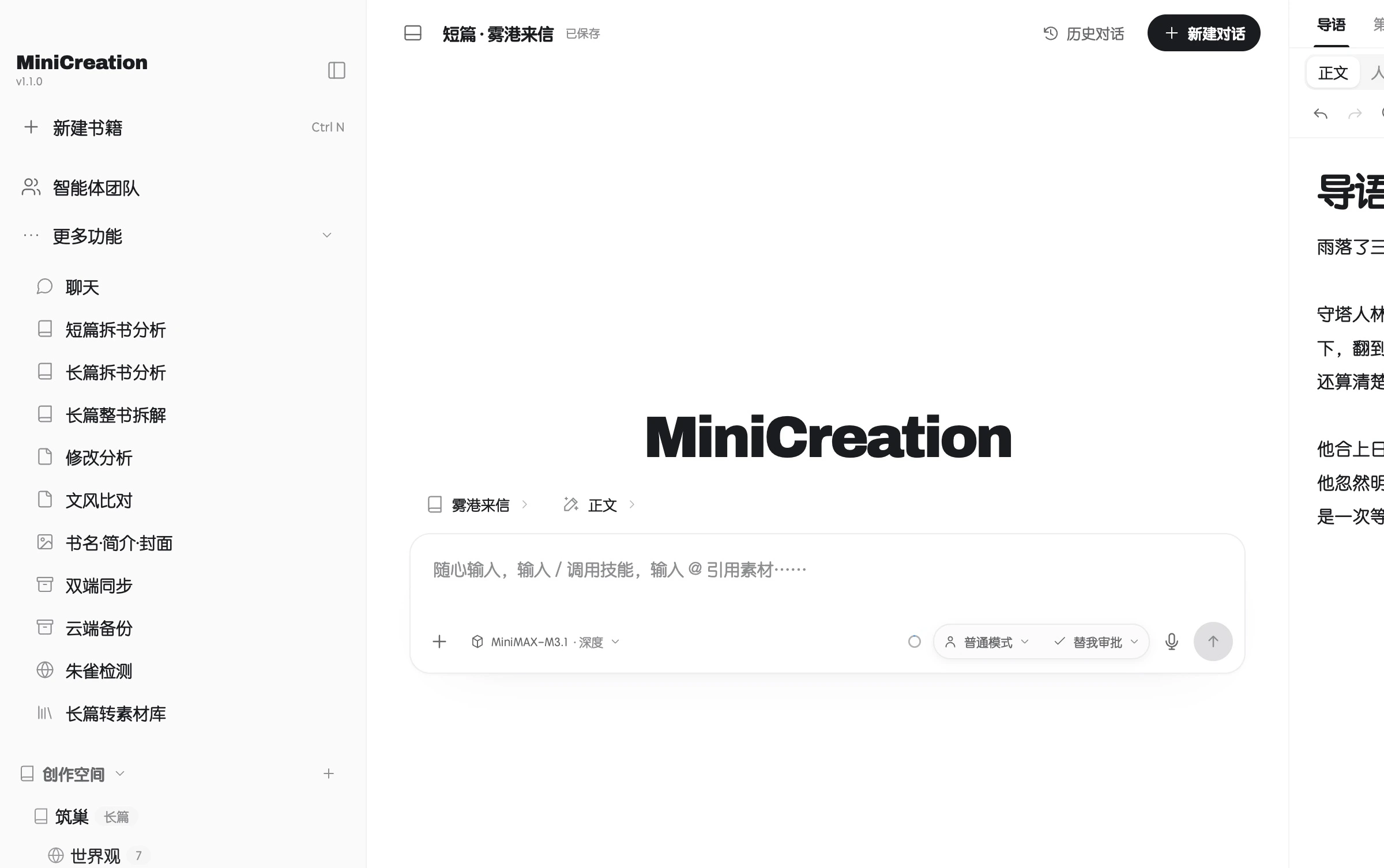The height and width of the screenshot is (868, 1384).
Task: Click the book icon for 长篇整书拆解
Action: 45,414
